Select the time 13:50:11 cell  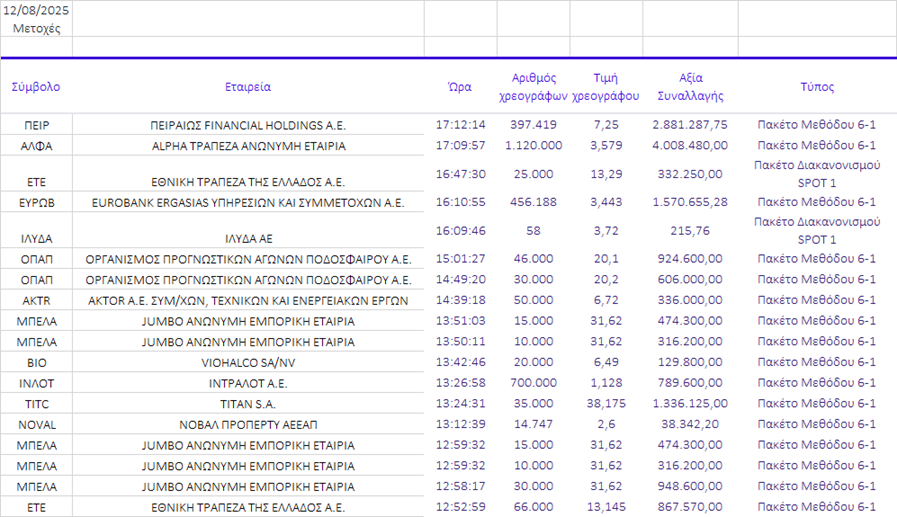tap(461, 341)
